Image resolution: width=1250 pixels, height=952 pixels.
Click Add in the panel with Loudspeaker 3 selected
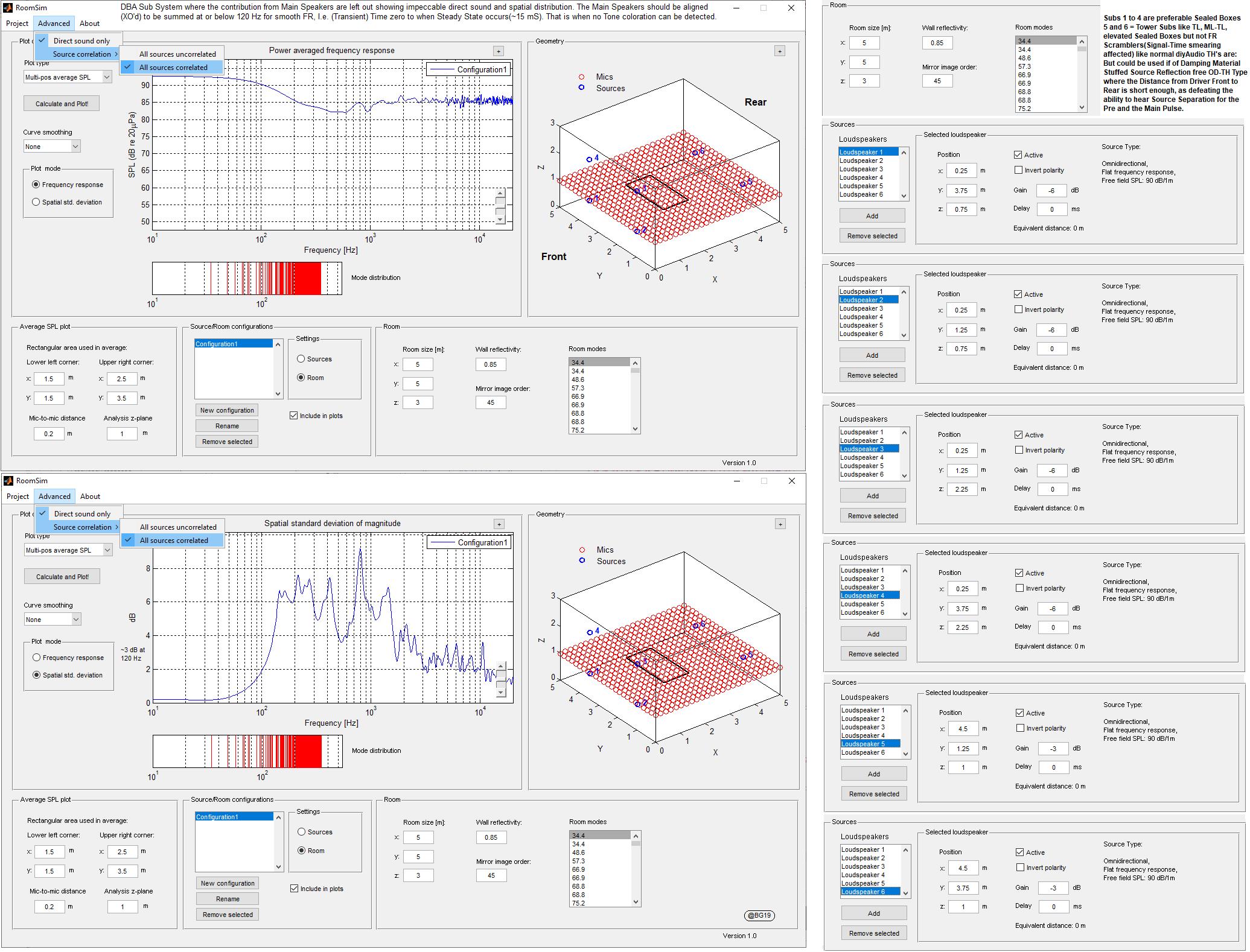(873, 496)
